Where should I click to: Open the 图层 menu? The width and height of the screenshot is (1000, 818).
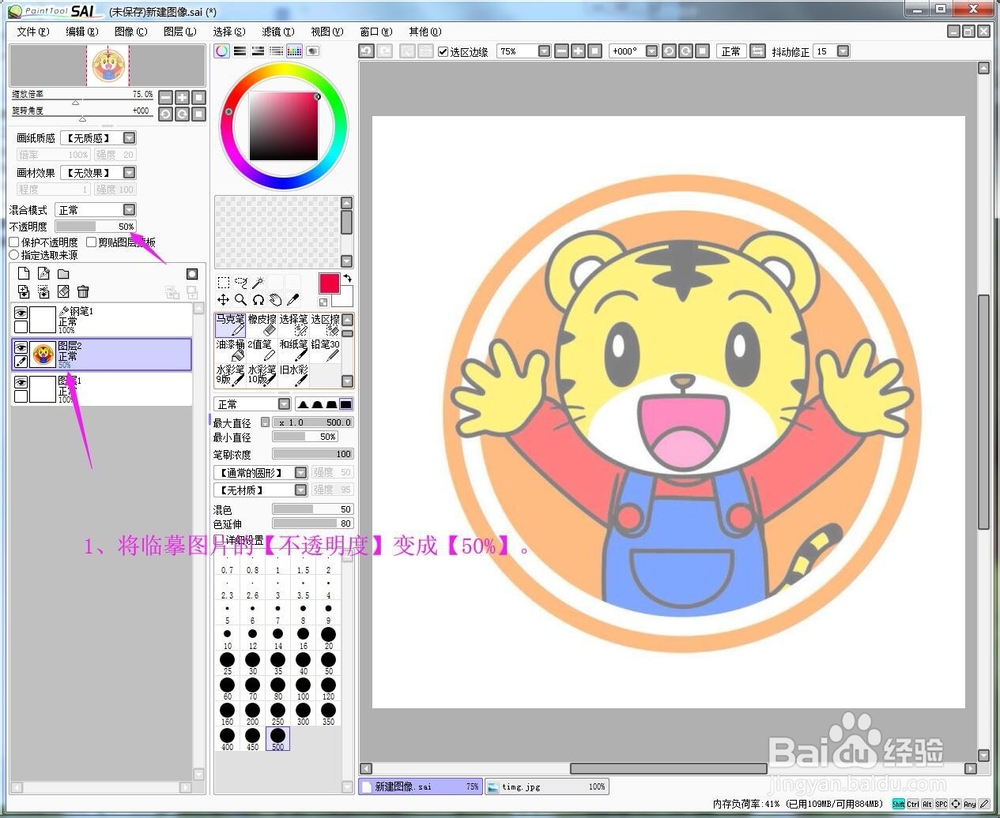pos(180,31)
